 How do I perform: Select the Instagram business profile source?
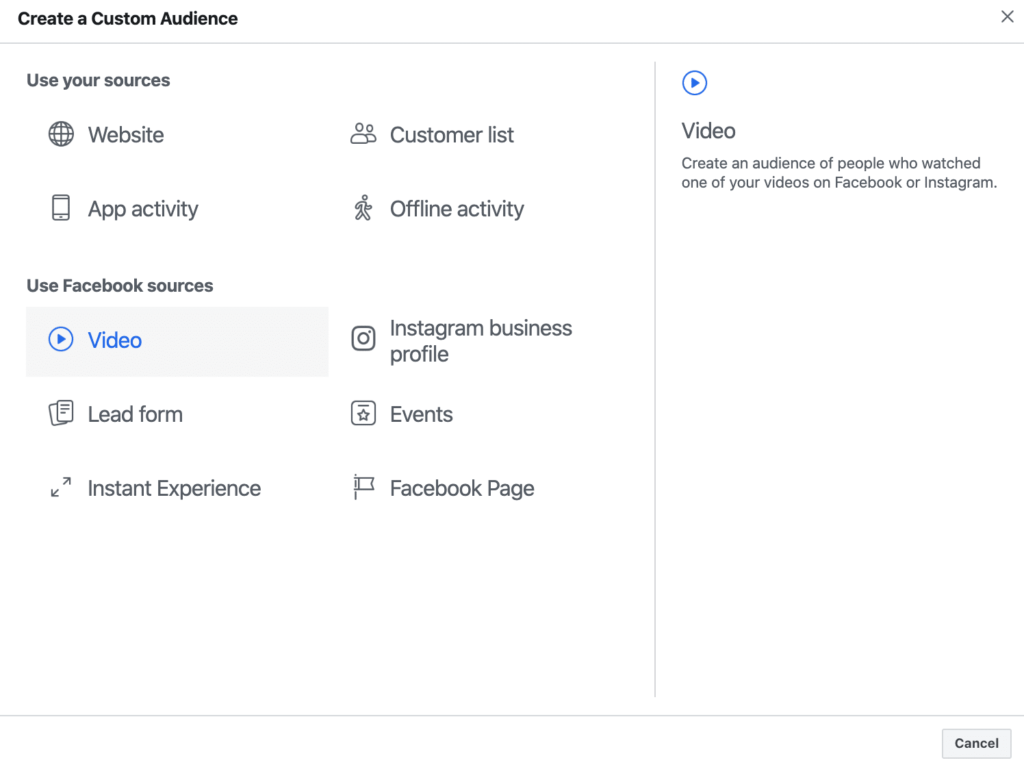(x=480, y=340)
